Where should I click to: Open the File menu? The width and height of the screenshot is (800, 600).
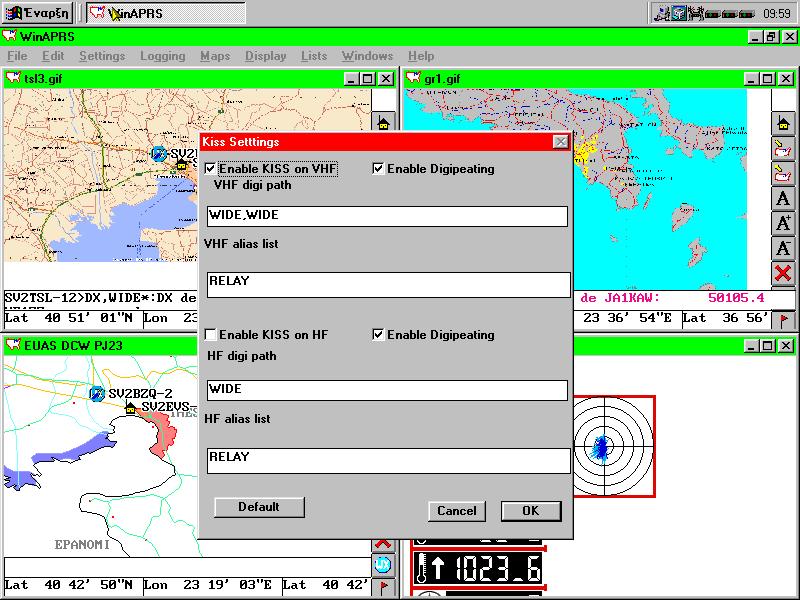(17, 56)
